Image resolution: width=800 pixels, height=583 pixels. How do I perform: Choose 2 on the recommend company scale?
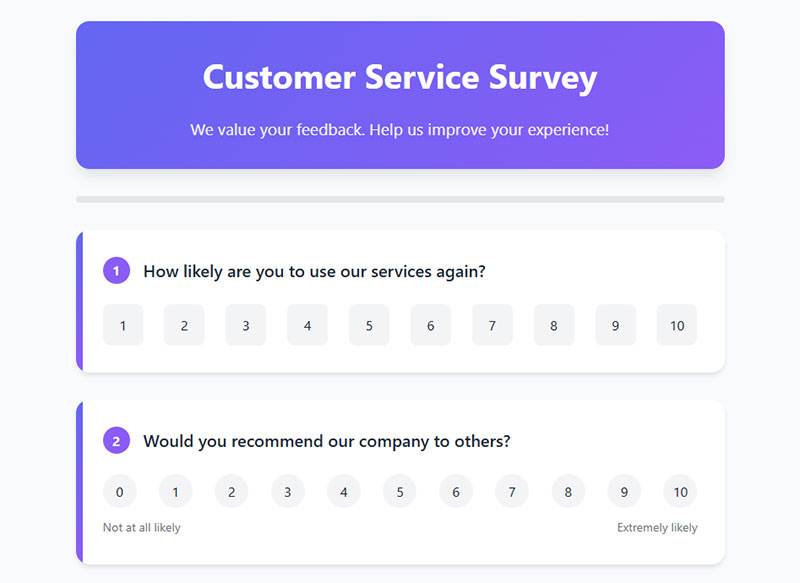tap(232, 491)
